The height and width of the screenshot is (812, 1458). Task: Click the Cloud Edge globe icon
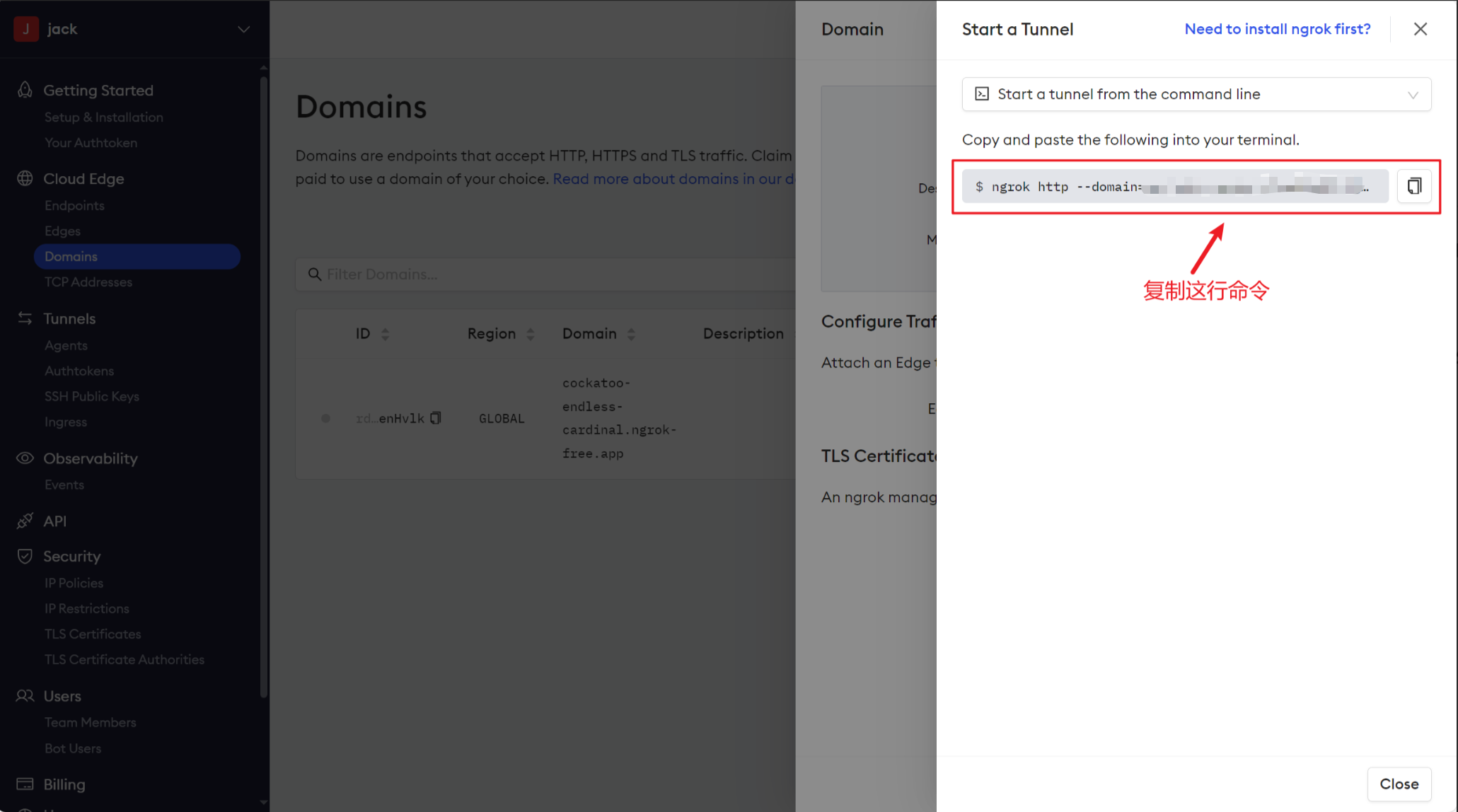pyautogui.click(x=25, y=178)
